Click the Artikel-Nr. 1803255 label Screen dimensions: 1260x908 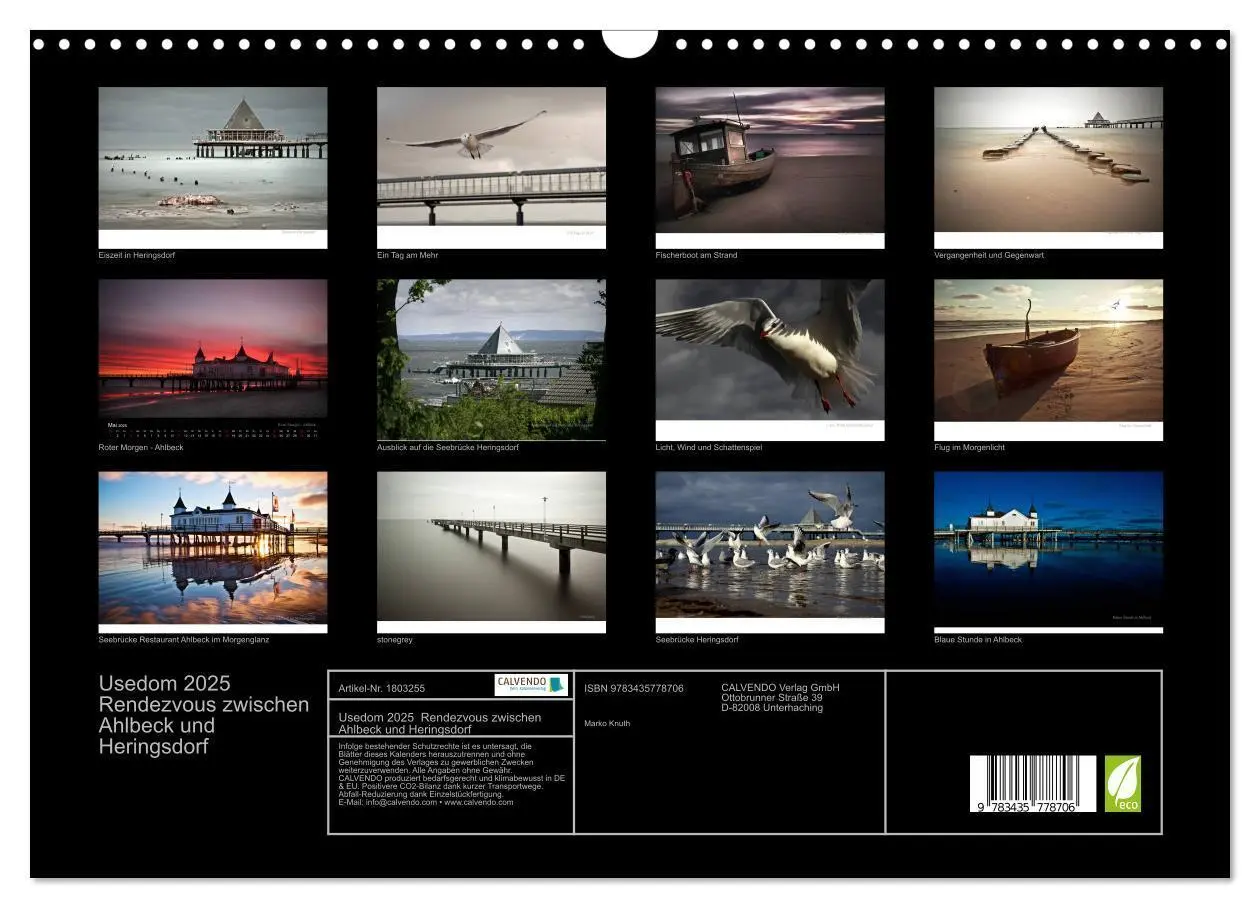[382, 688]
